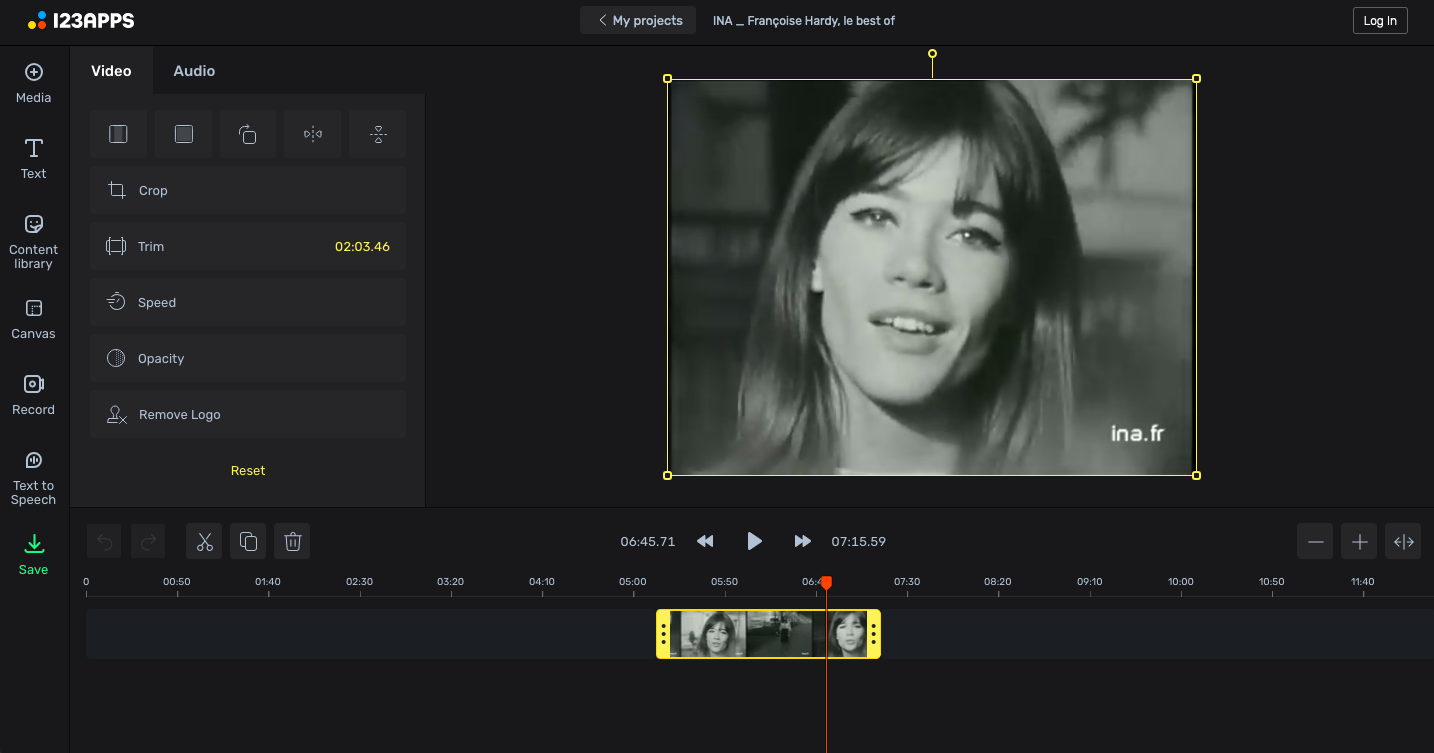Go back to My projects
Image resolution: width=1434 pixels, height=753 pixels.
coord(638,20)
